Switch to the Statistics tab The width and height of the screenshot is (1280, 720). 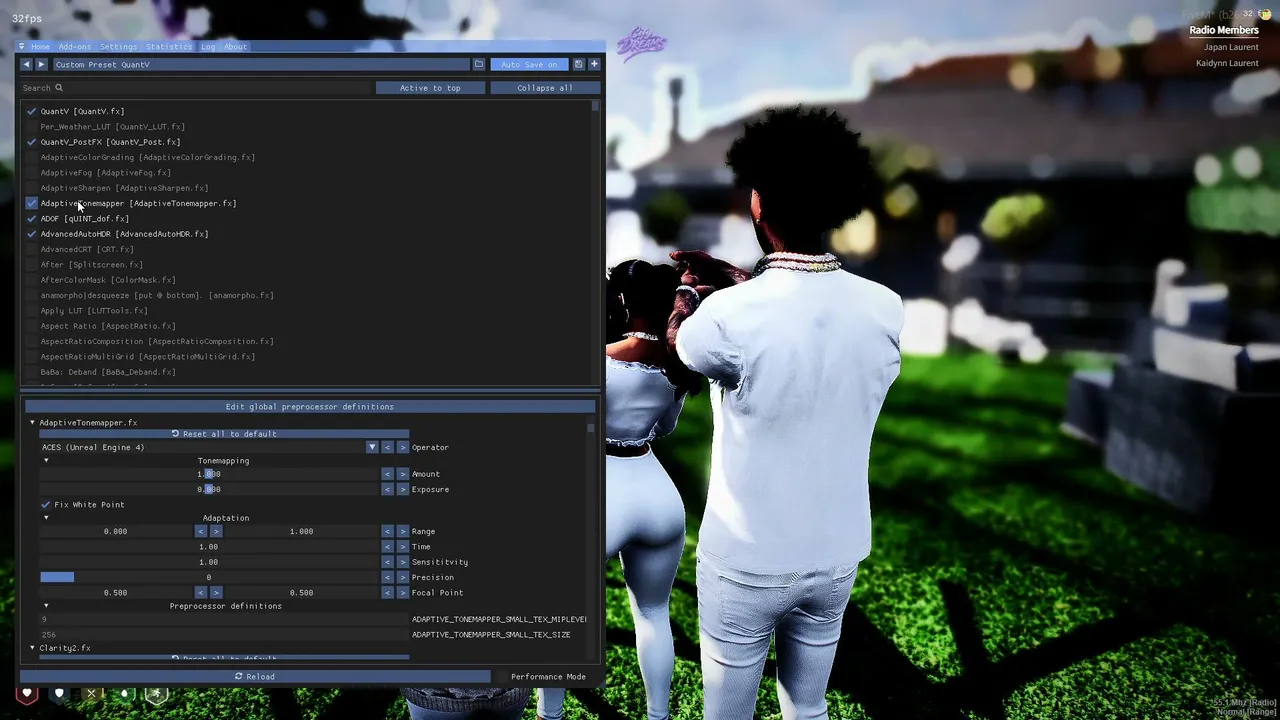click(169, 47)
